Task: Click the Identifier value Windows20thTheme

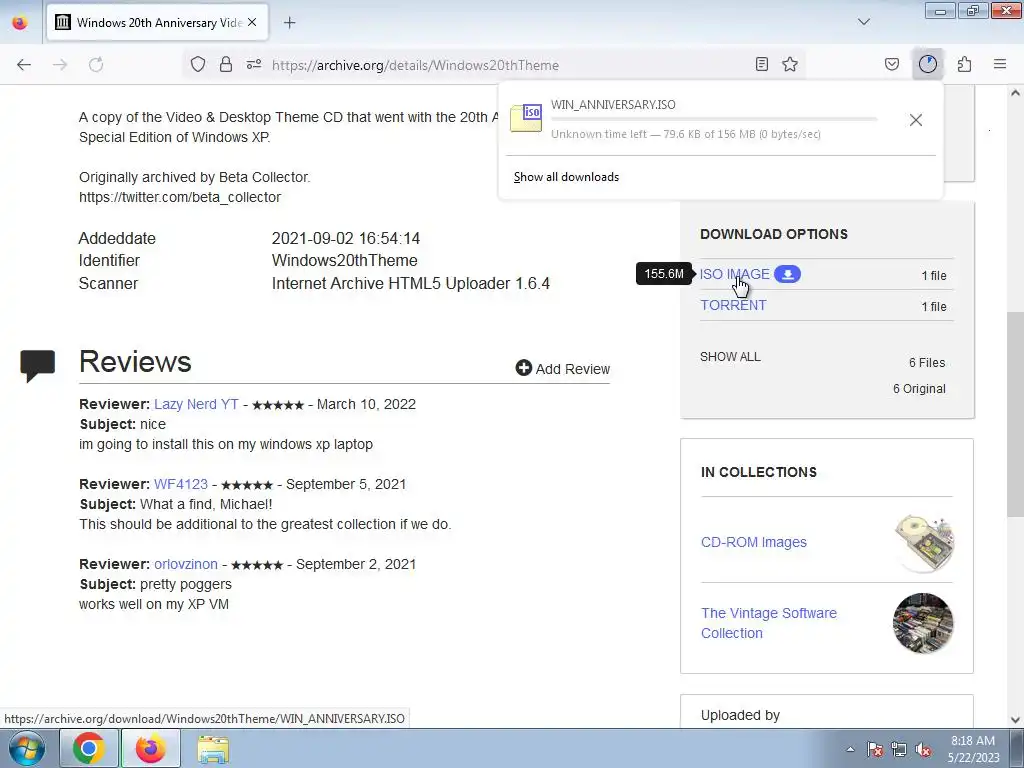Action: pos(345,261)
